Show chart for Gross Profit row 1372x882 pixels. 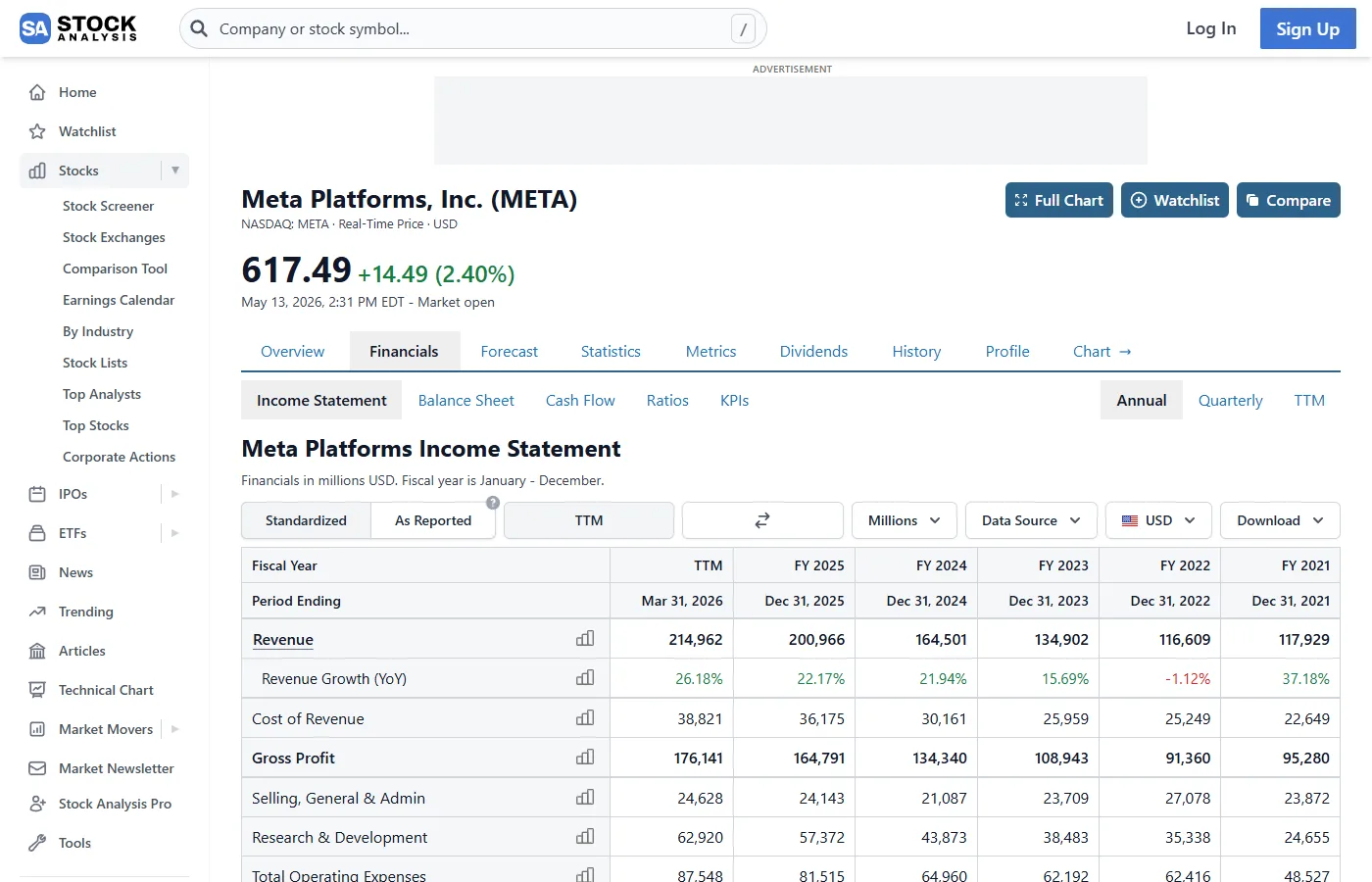585,758
